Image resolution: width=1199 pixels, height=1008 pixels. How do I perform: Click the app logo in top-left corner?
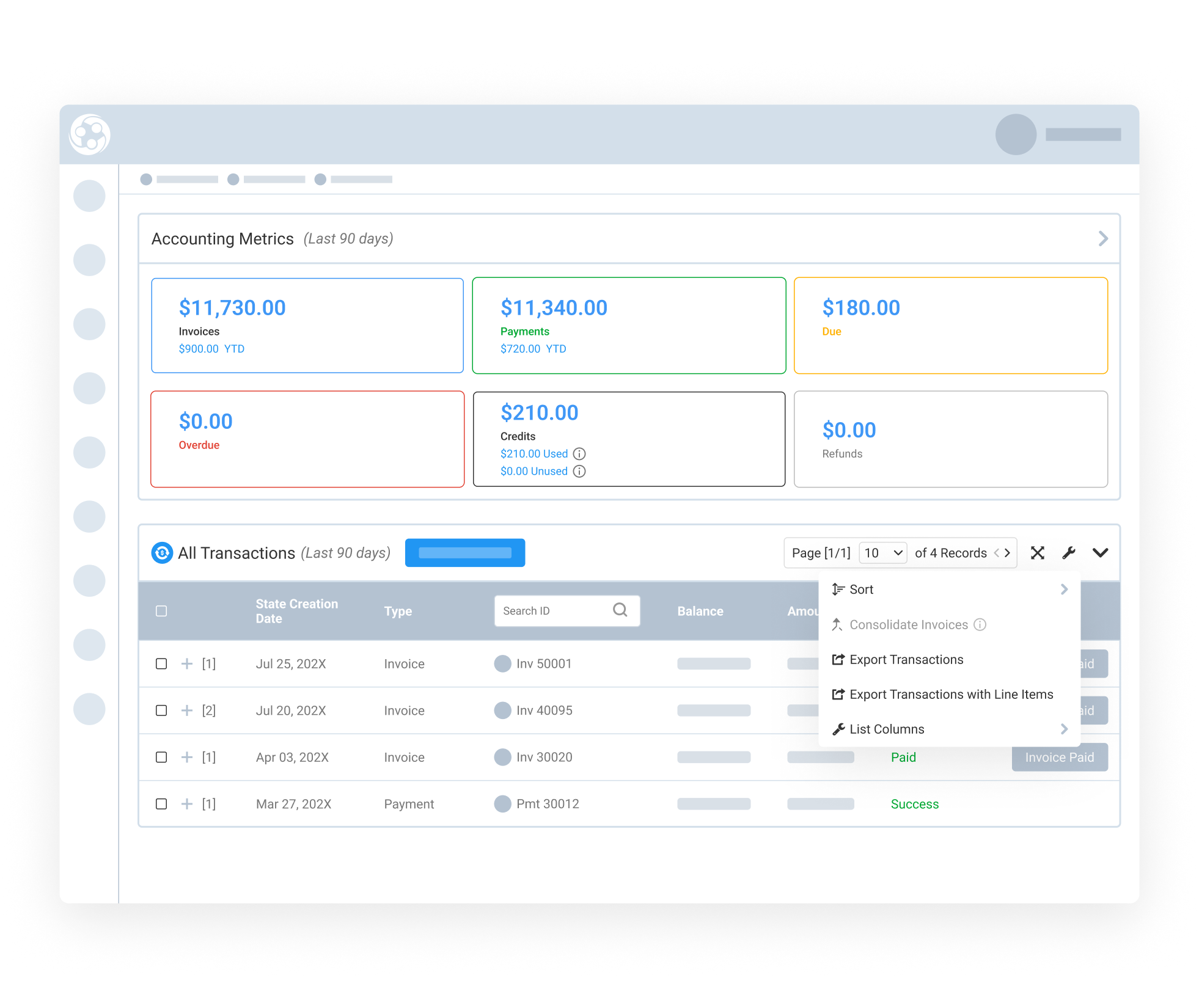(90, 134)
